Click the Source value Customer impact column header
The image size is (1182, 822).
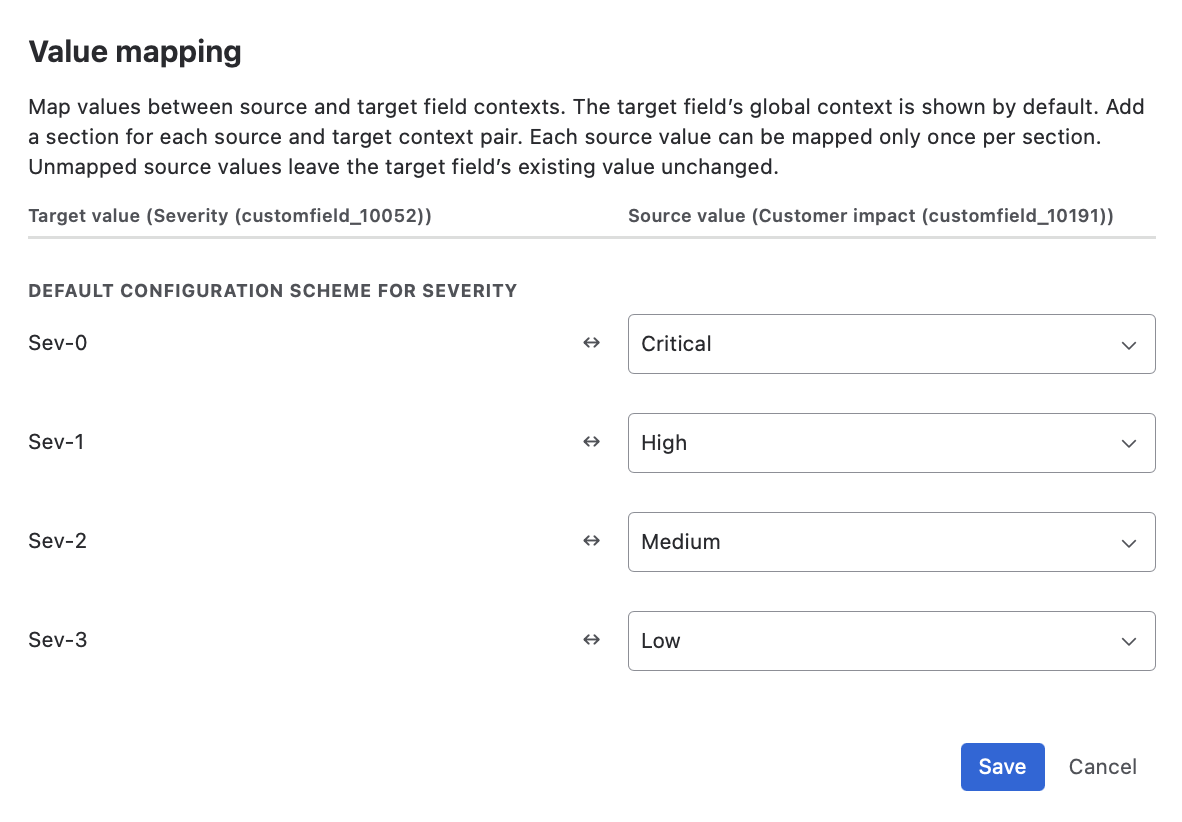tap(871, 216)
